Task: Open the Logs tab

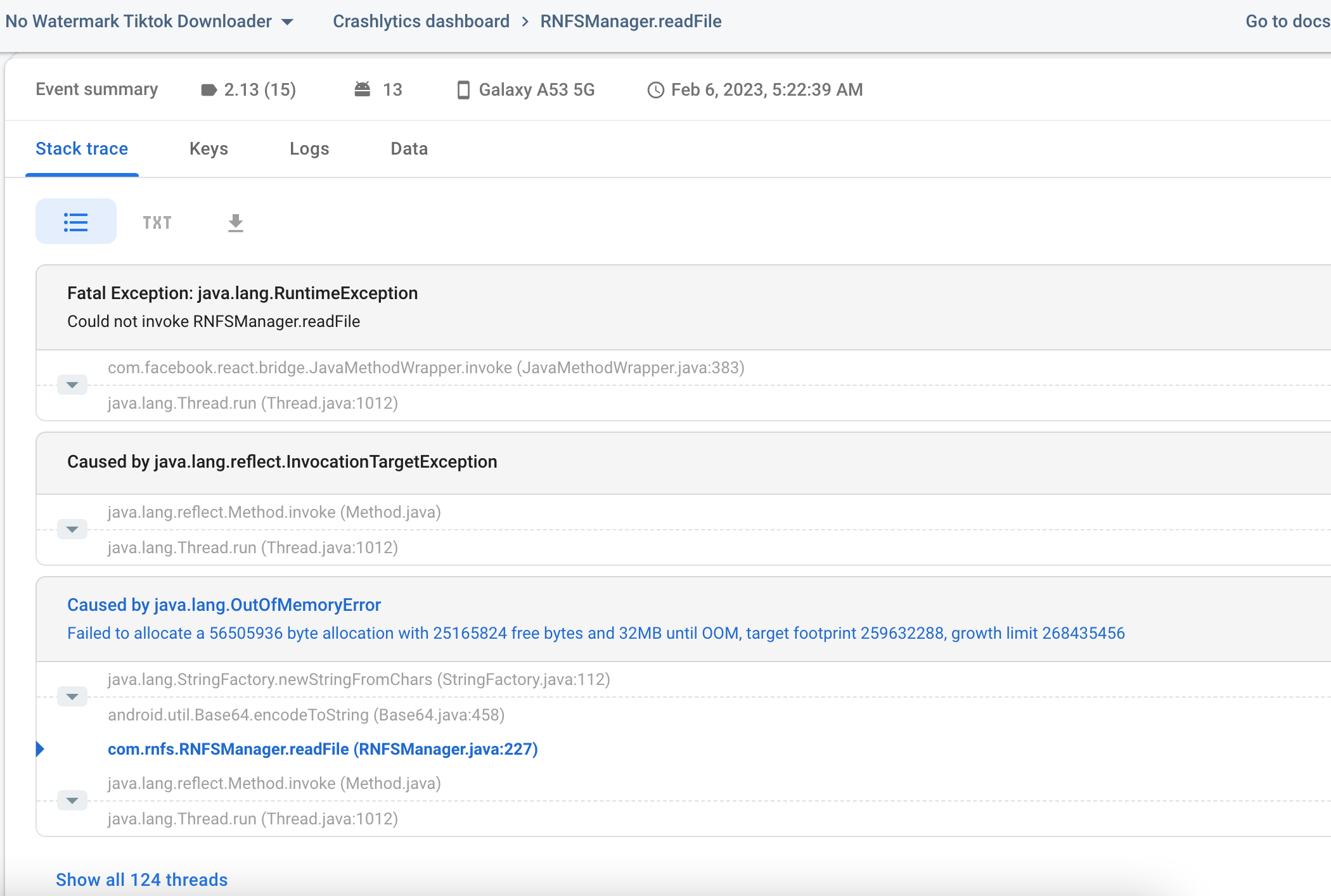Action: [x=309, y=149]
